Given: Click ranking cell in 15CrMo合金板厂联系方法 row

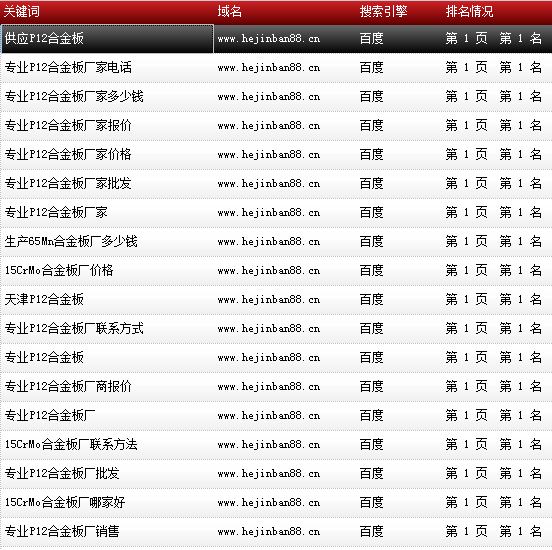Looking at the screenshot, I should 494,444.
